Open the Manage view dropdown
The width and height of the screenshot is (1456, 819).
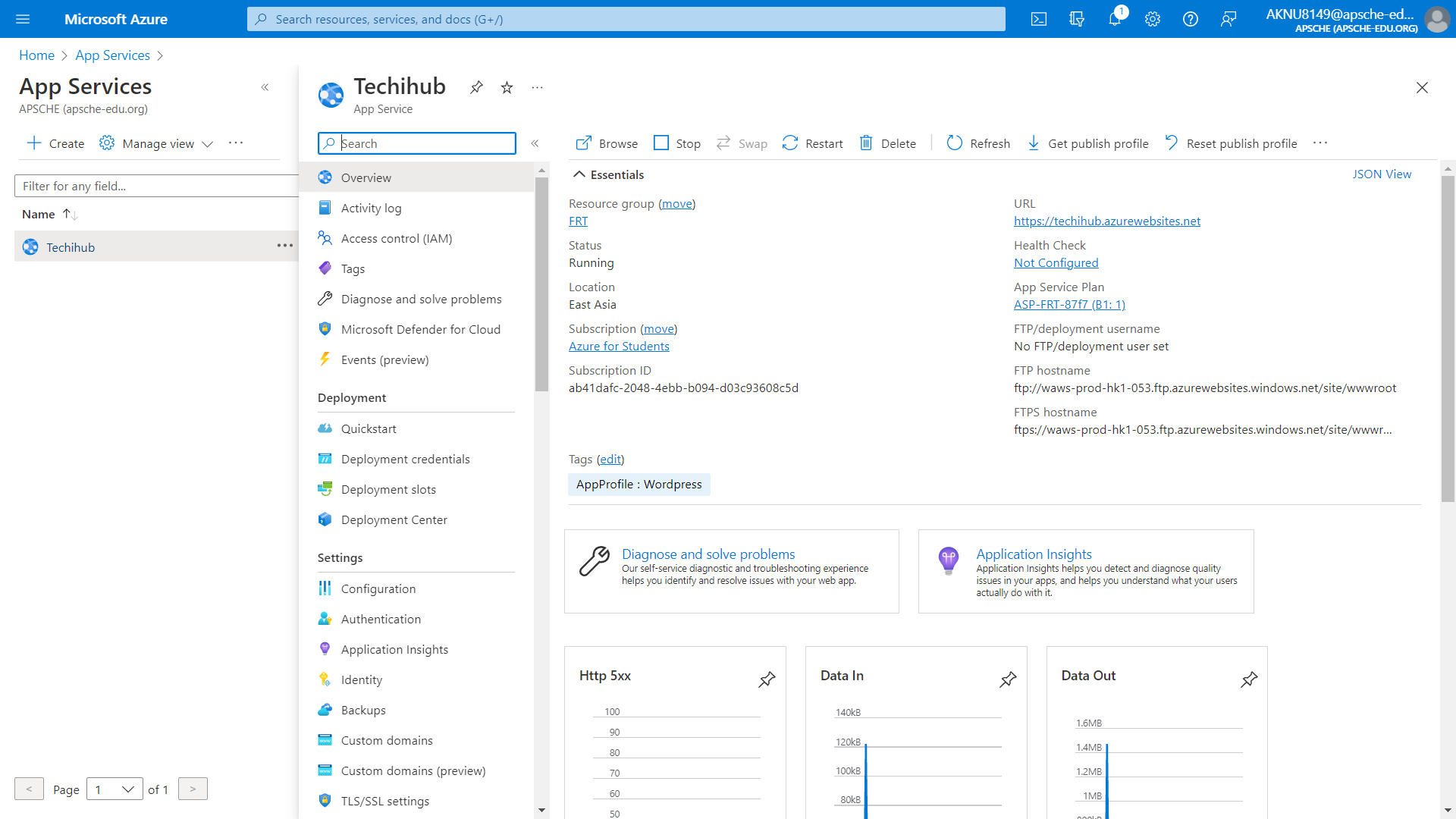tap(156, 143)
